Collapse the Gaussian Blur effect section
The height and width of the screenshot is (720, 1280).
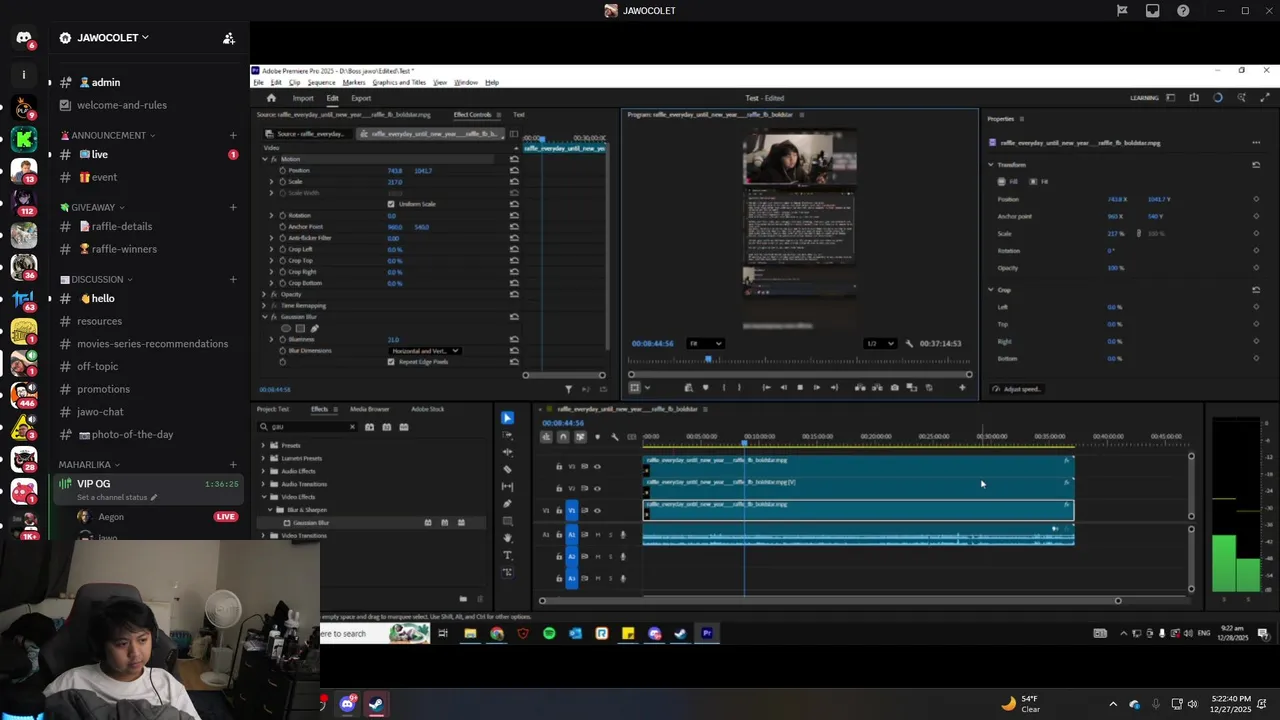(x=264, y=317)
